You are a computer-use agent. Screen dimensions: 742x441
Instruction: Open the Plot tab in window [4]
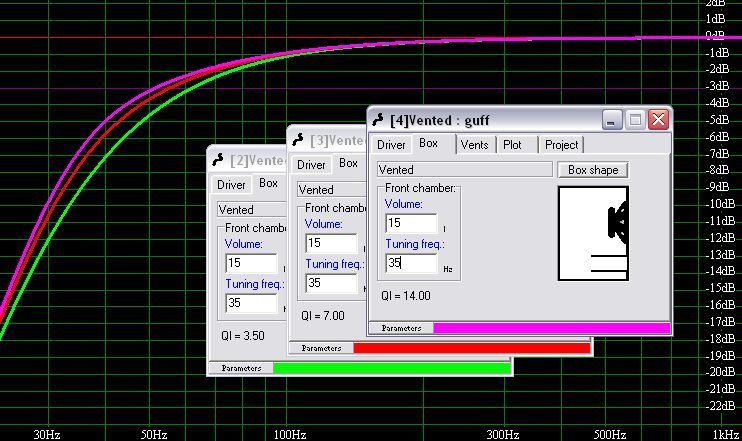tap(512, 145)
